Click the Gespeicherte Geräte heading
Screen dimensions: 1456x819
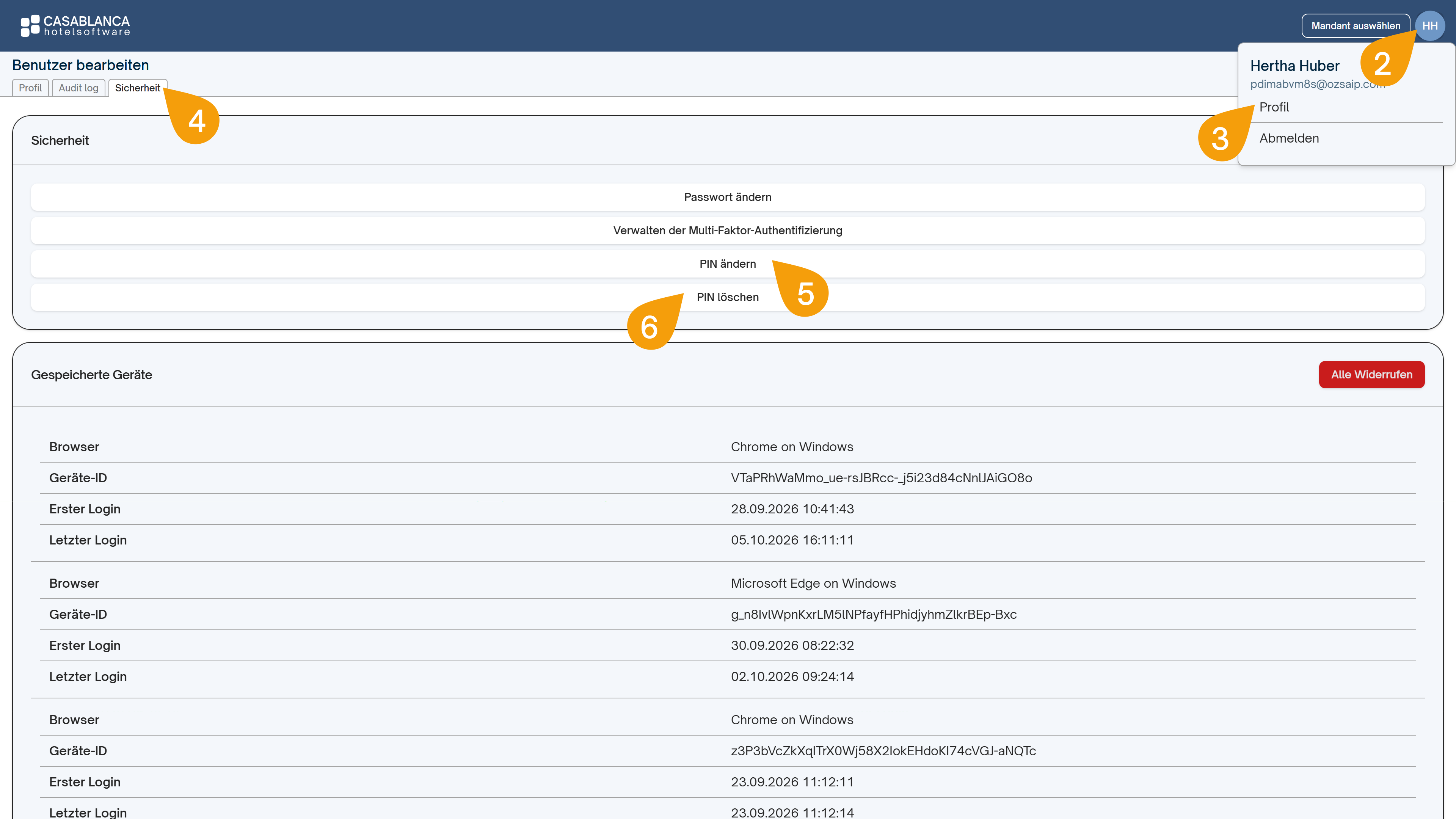coord(91,375)
